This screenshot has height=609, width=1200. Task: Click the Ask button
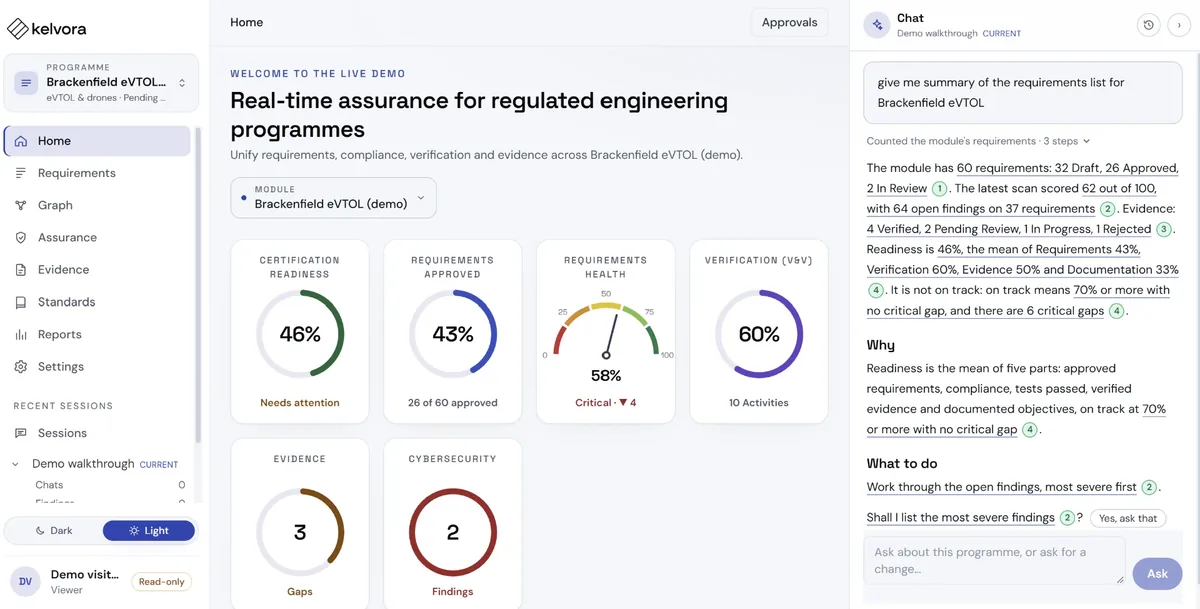pos(1157,573)
